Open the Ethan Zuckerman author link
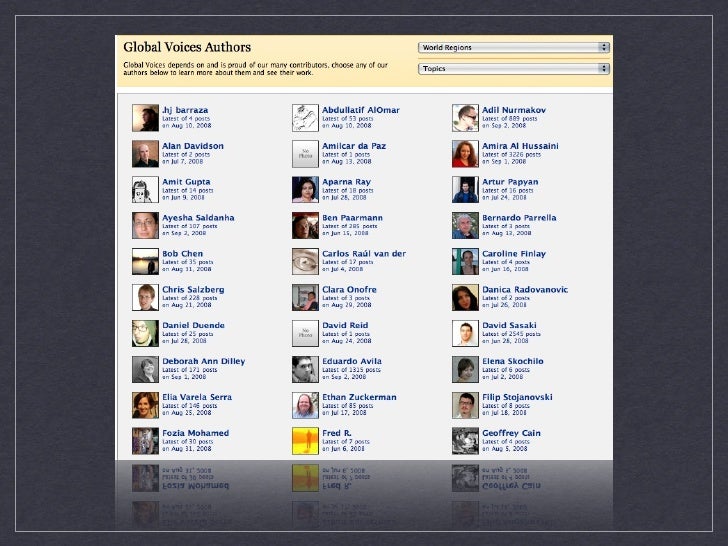Viewport: 728px width, 546px height. tap(359, 397)
